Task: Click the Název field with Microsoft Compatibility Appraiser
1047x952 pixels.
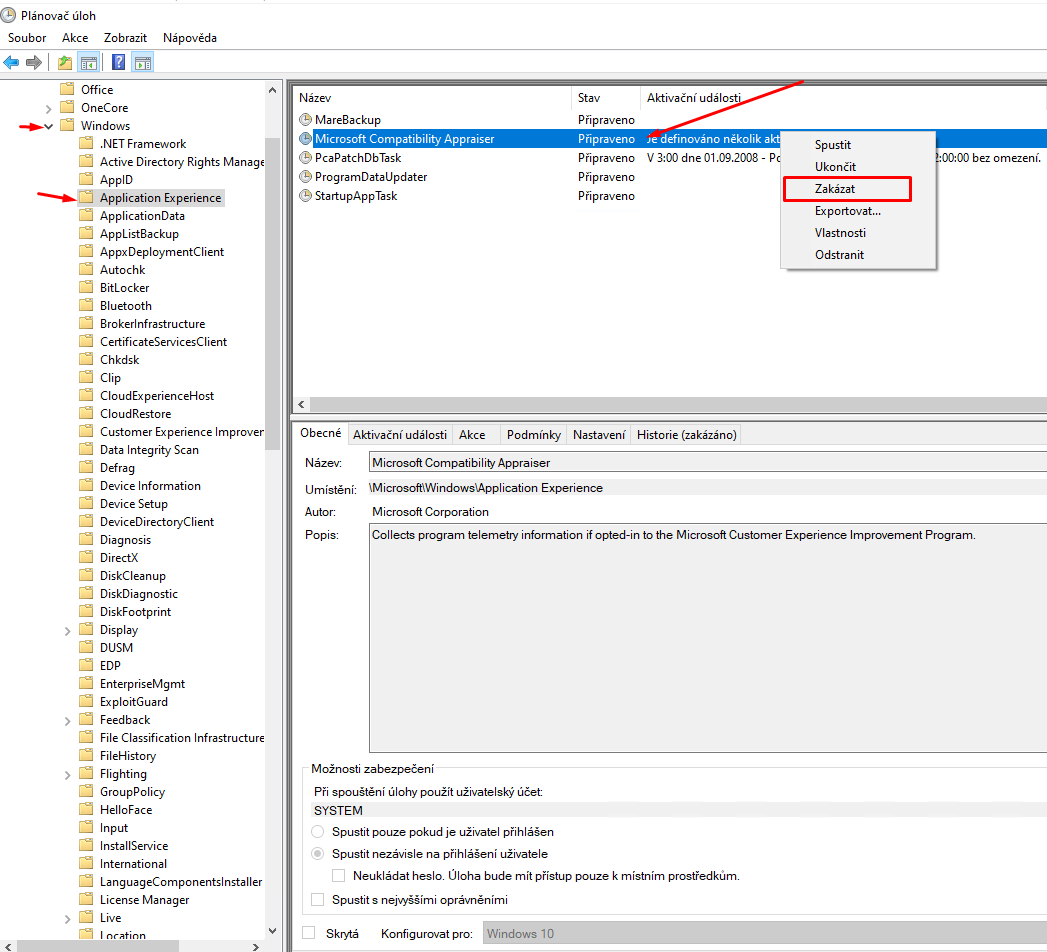Action: (x=708, y=463)
